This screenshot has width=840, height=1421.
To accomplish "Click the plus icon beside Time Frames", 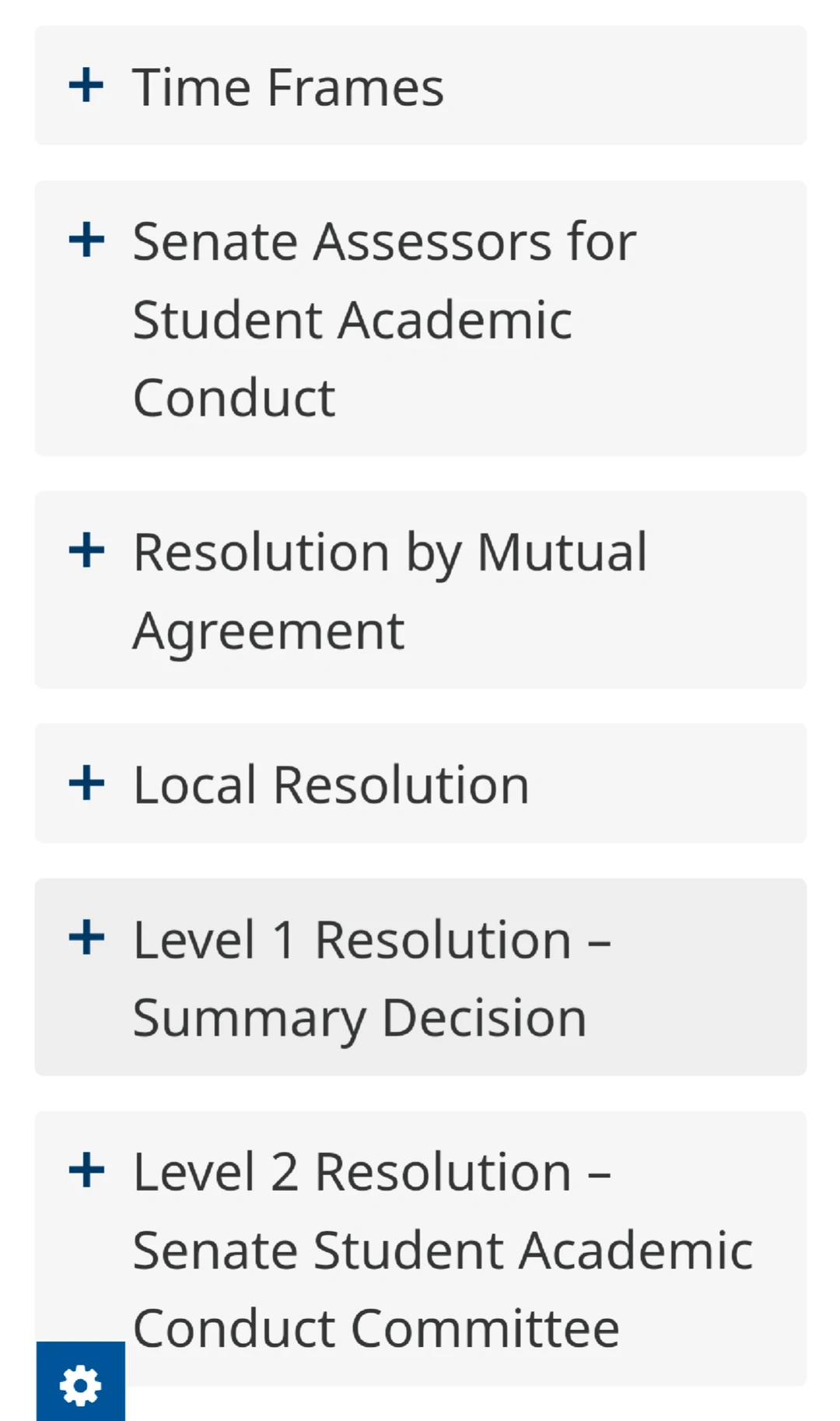I will pyautogui.click(x=86, y=85).
